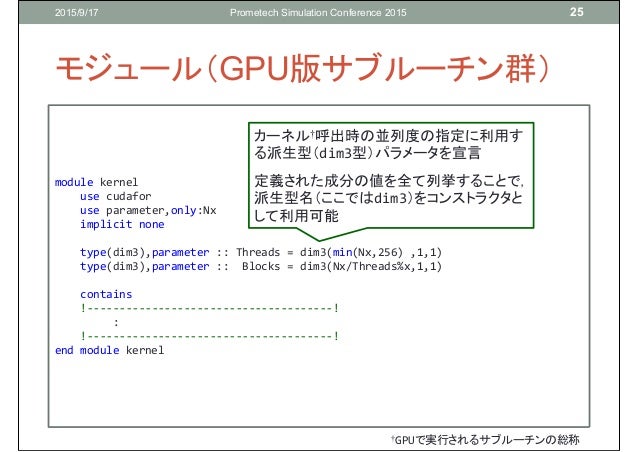Click the code line 'module kernel'
This screenshot has width=638, height=452.
click(96, 182)
